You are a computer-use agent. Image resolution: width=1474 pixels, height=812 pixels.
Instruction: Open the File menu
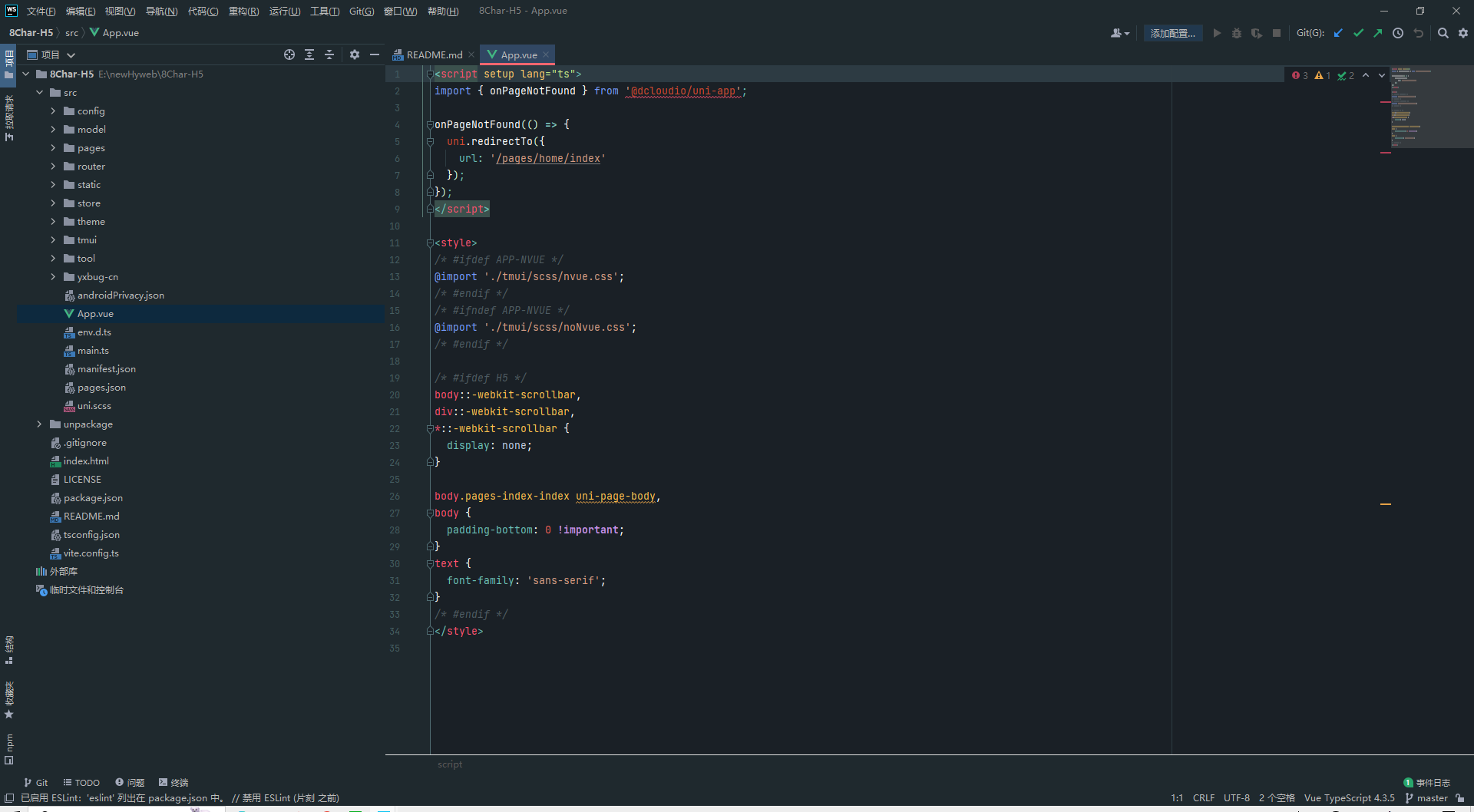41,11
